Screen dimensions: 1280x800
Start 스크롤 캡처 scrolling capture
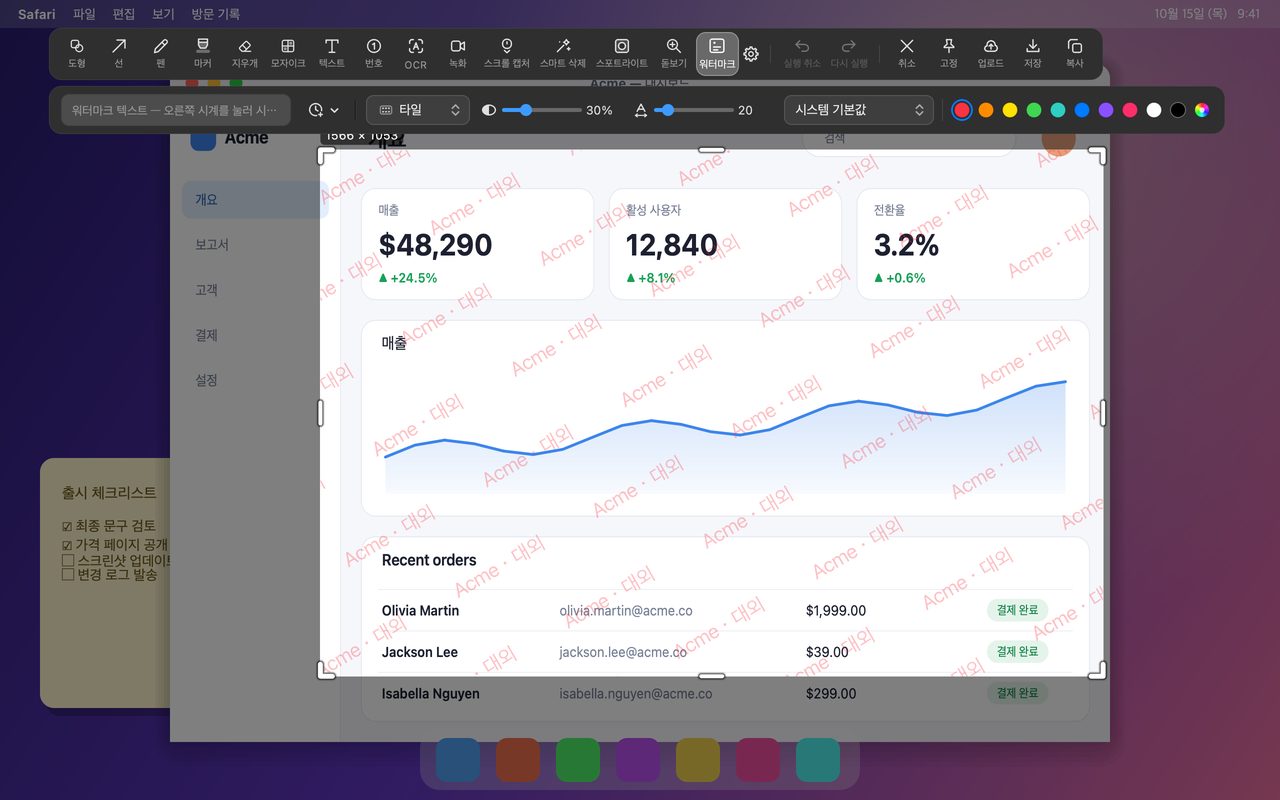pos(506,53)
